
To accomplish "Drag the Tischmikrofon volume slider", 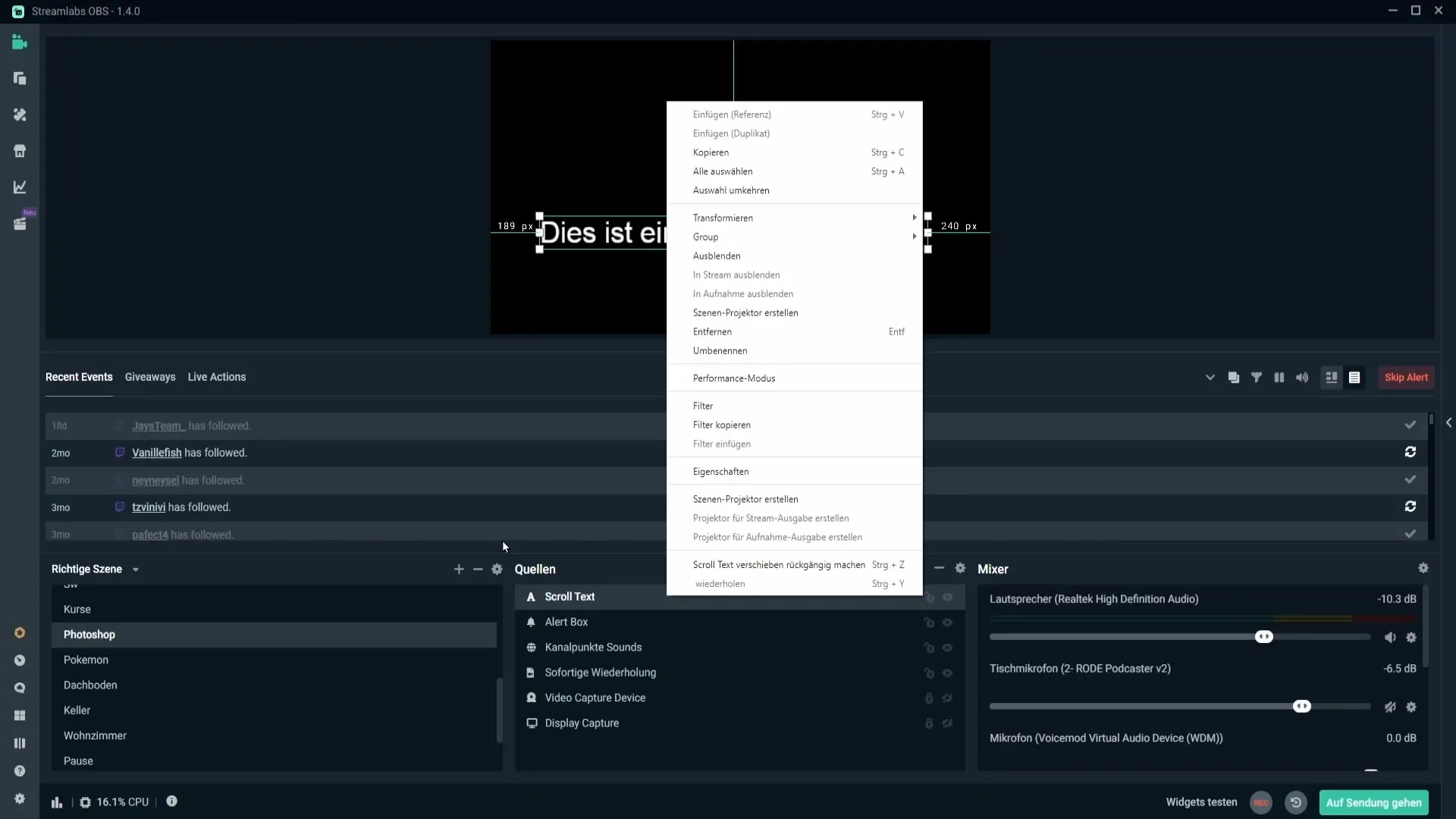I will tap(1302, 707).
